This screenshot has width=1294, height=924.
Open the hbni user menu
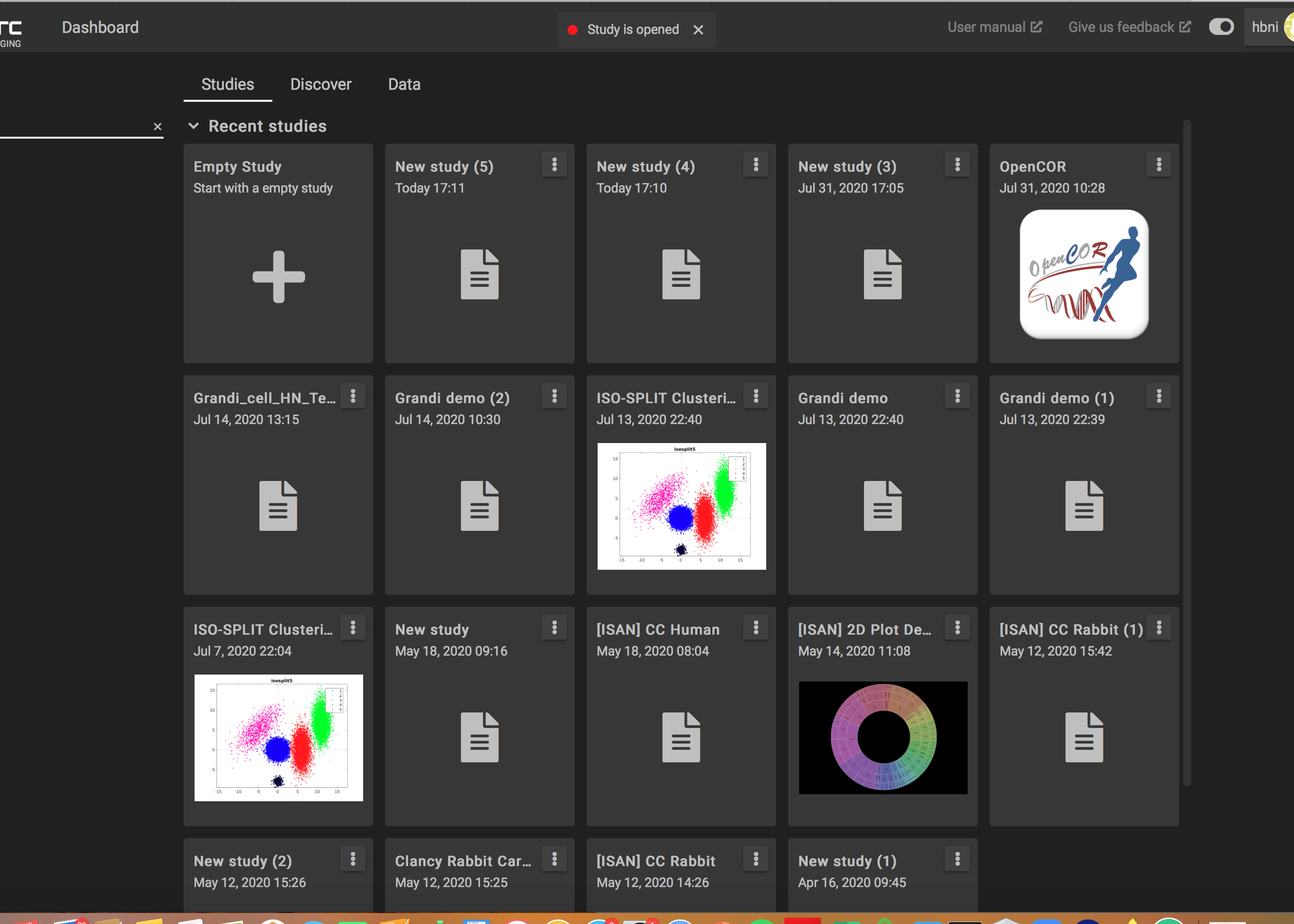(1265, 27)
